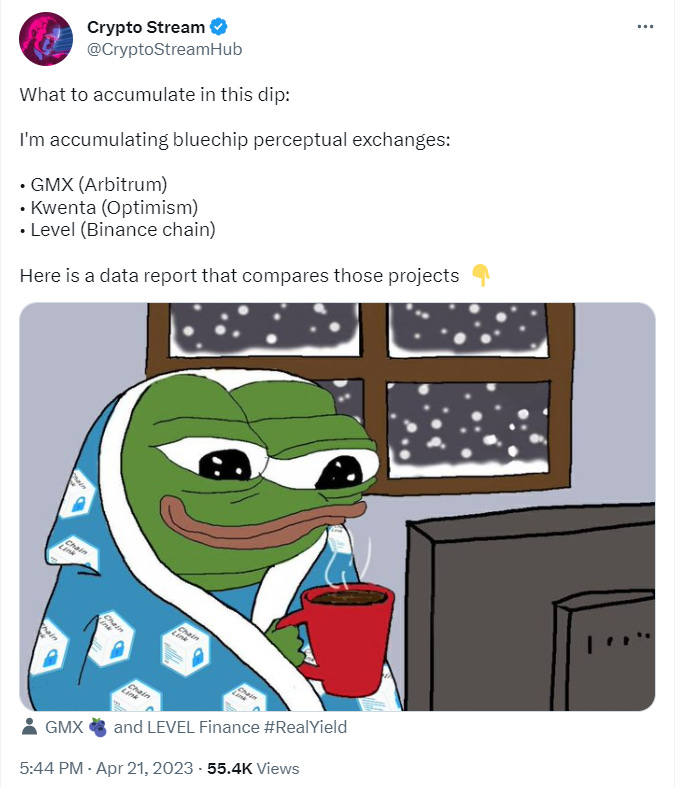685x787 pixels.
Task: View the 55.4K Views count
Action: pyautogui.click(x=253, y=768)
